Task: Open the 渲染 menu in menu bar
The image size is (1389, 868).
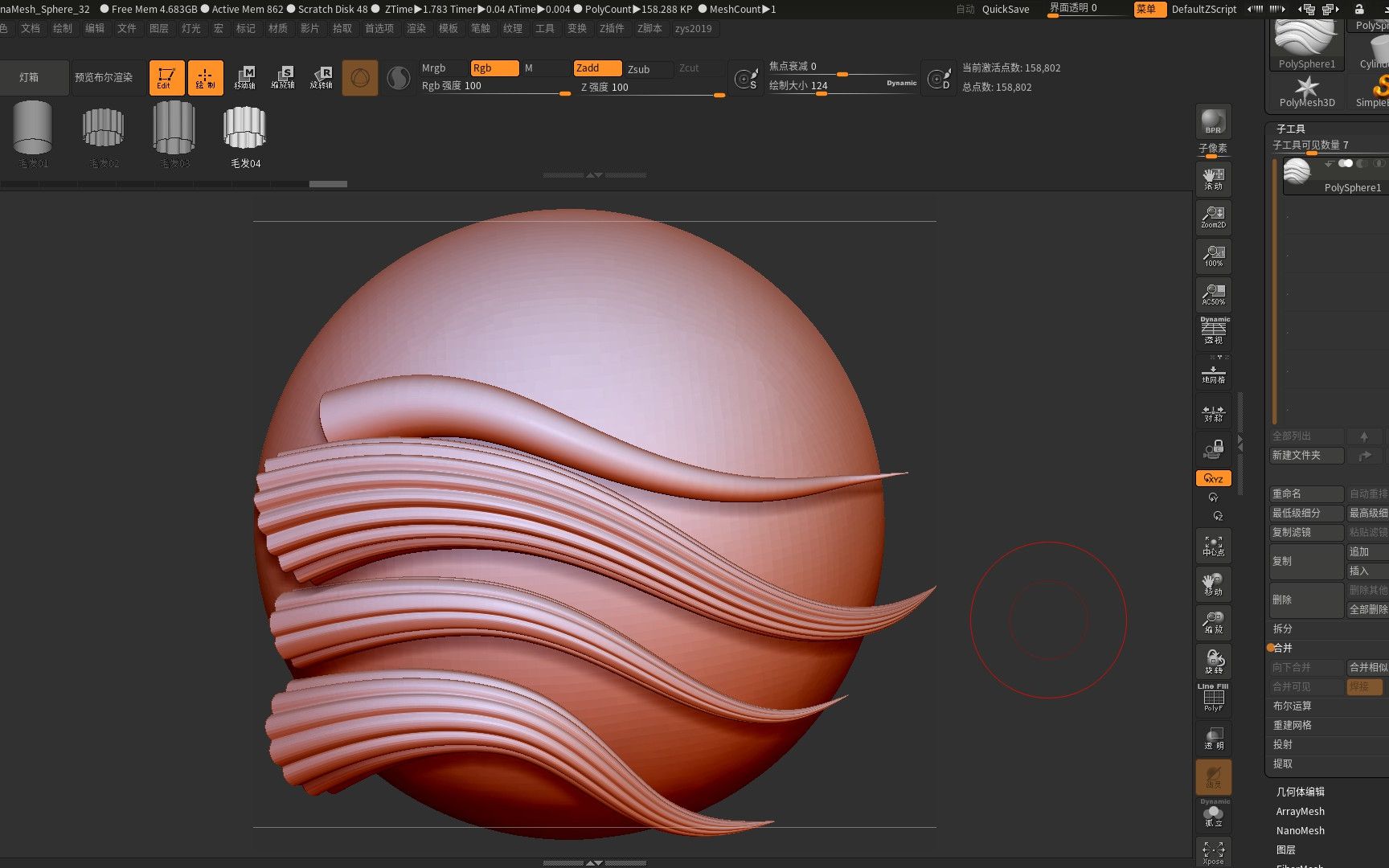Action: coord(416,28)
